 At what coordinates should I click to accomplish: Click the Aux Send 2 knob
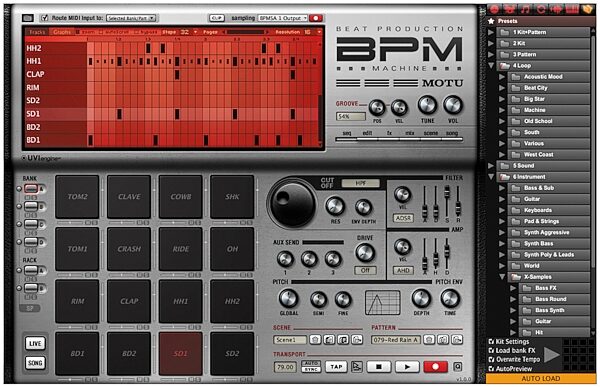pos(309,259)
